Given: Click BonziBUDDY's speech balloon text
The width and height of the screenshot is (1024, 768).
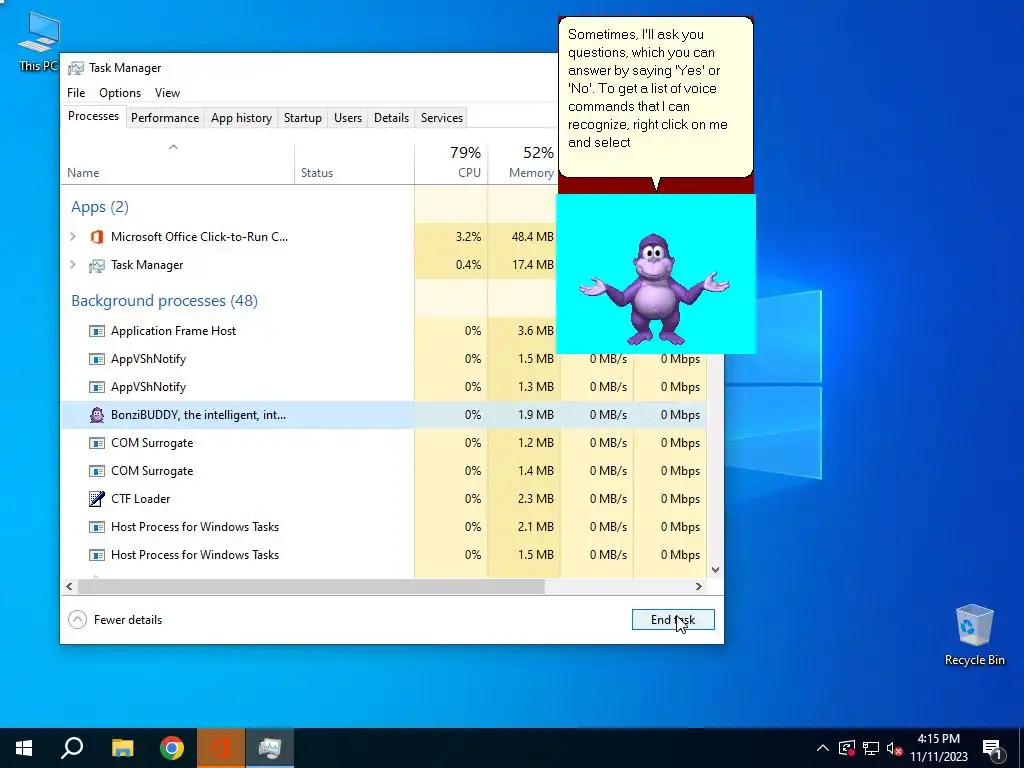Looking at the screenshot, I should 648,88.
